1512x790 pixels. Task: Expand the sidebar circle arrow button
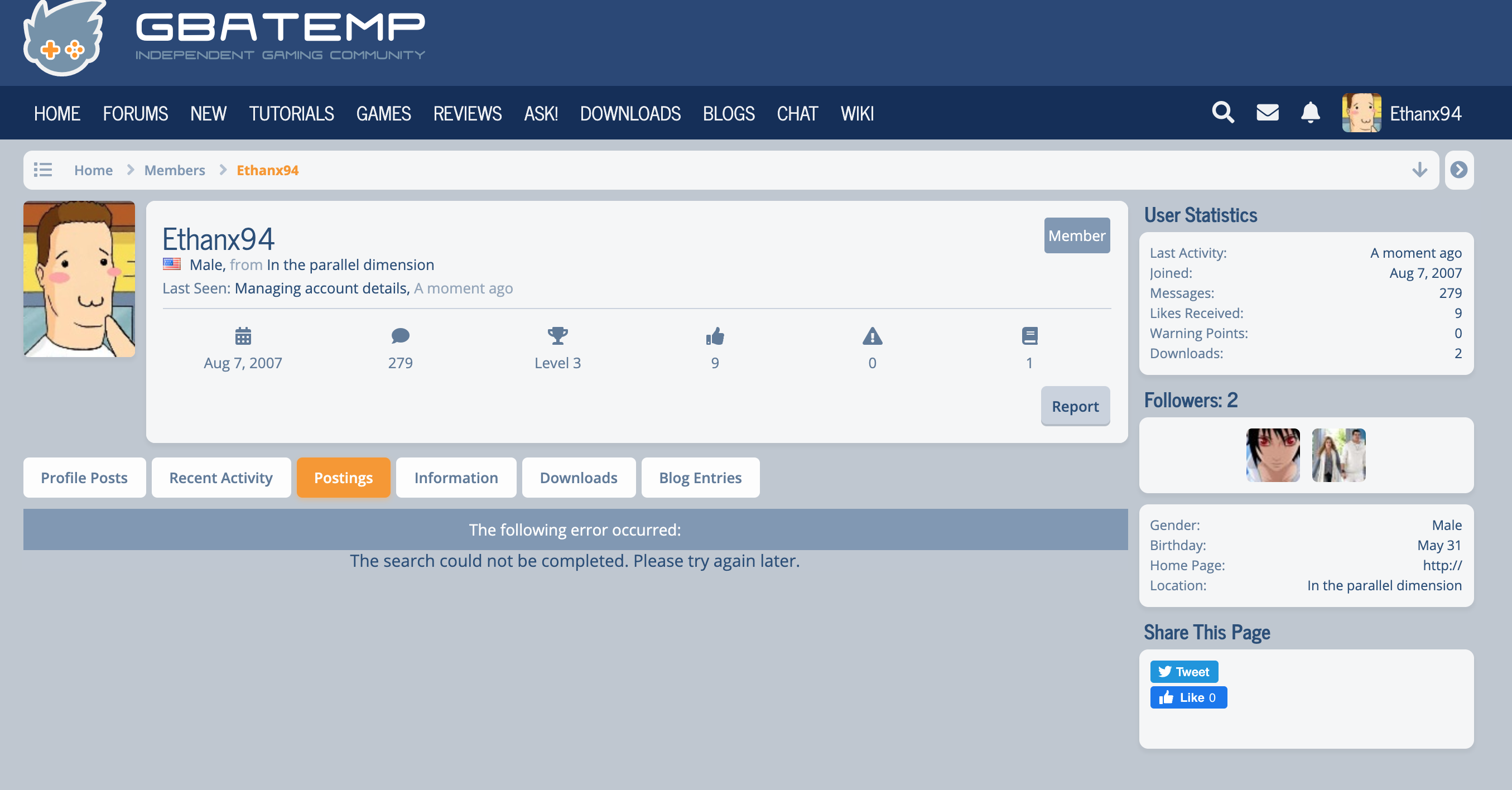click(x=1458, y=170)
